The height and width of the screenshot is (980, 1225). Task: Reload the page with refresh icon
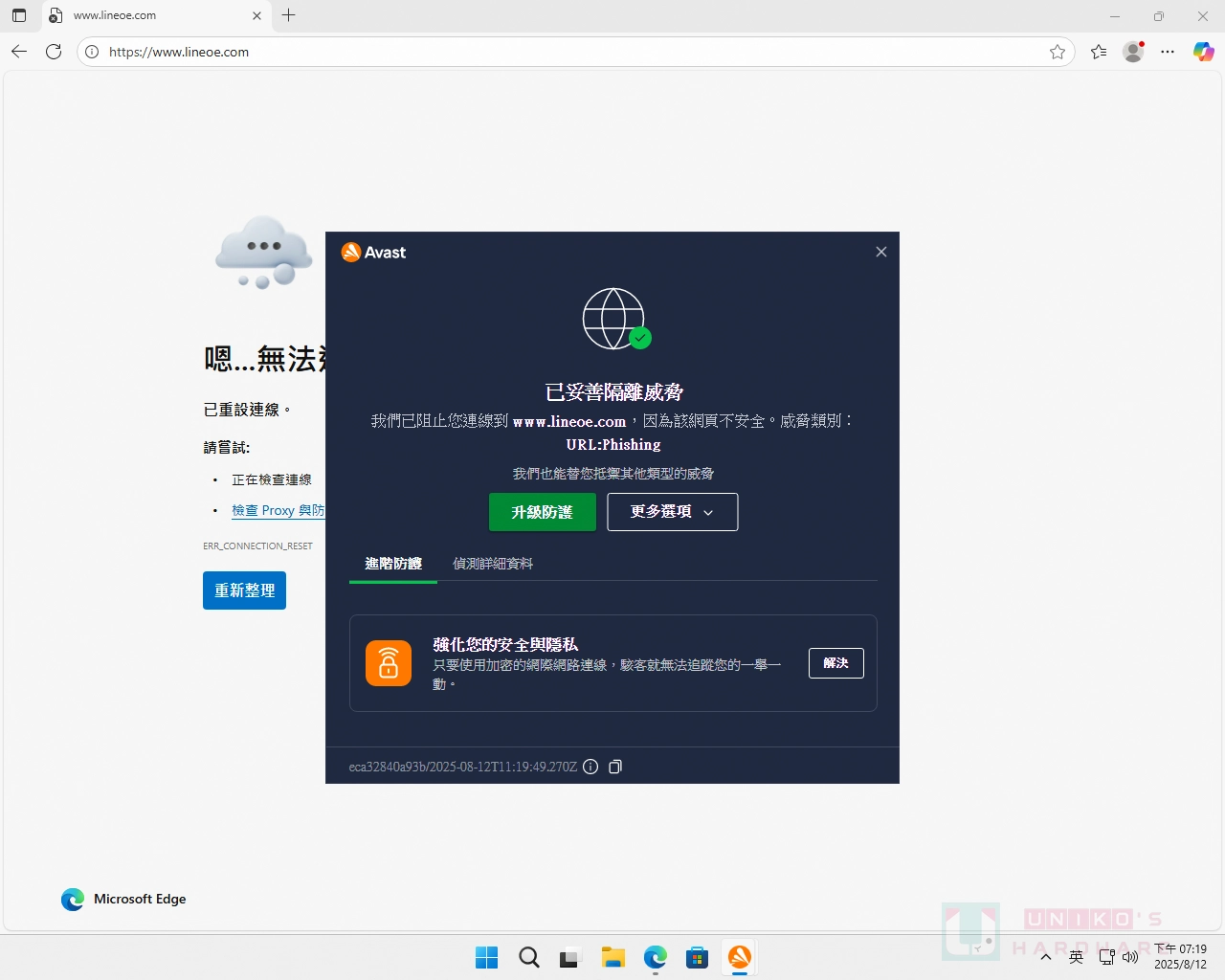(x=54, y=52)
